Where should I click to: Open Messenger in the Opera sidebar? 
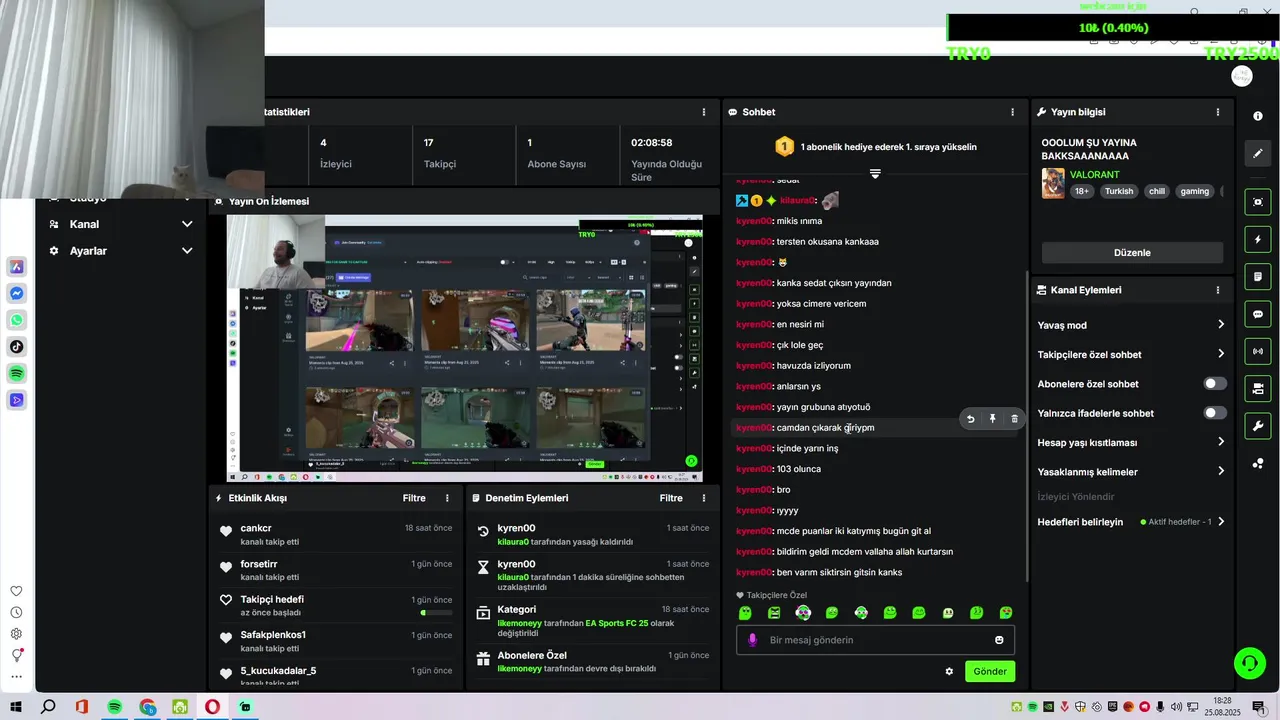(x=17, y=294)
